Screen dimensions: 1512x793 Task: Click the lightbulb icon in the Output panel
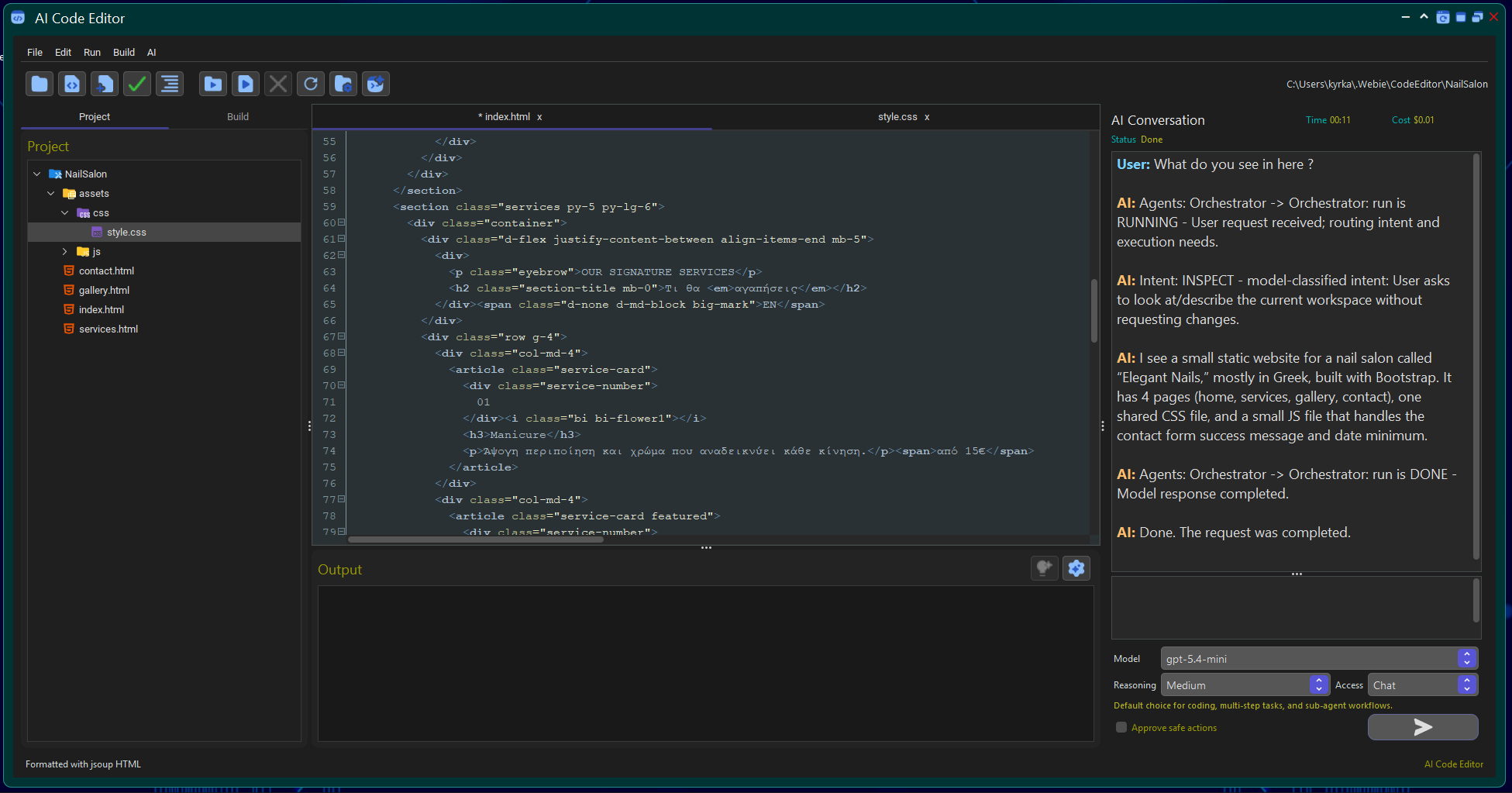click(x=1045, y=568)
